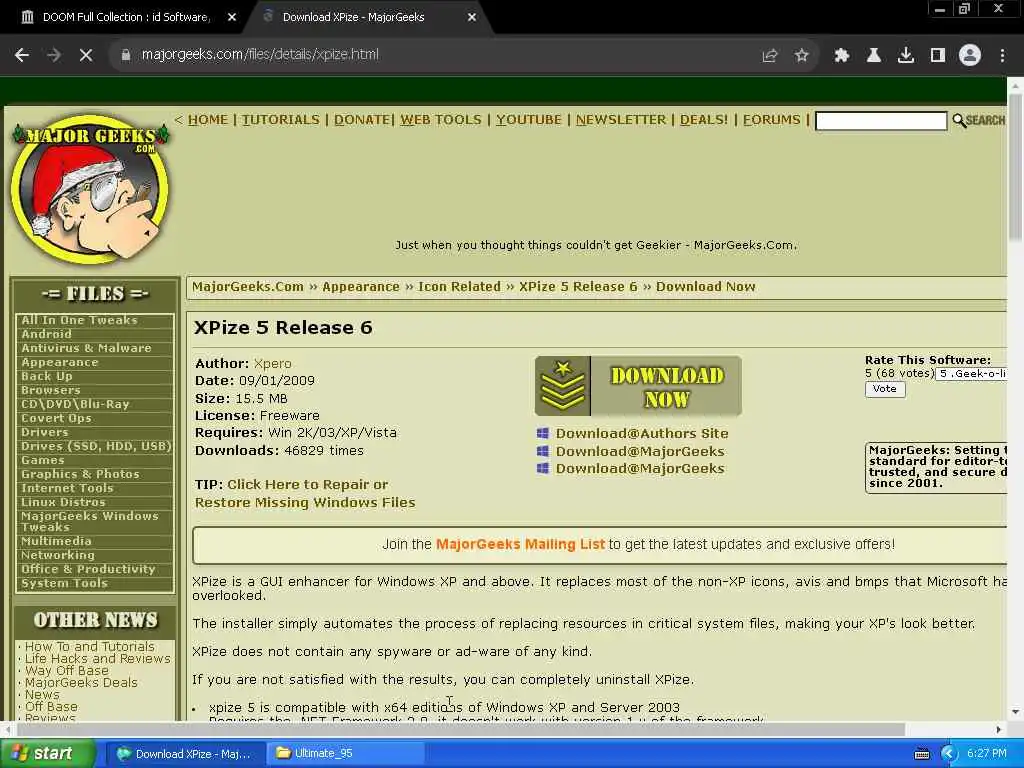The width and height of the screenshot is (1024, 768).
Task: Open the YOUTUBE nav link
Action: click(x=529, y=120)
